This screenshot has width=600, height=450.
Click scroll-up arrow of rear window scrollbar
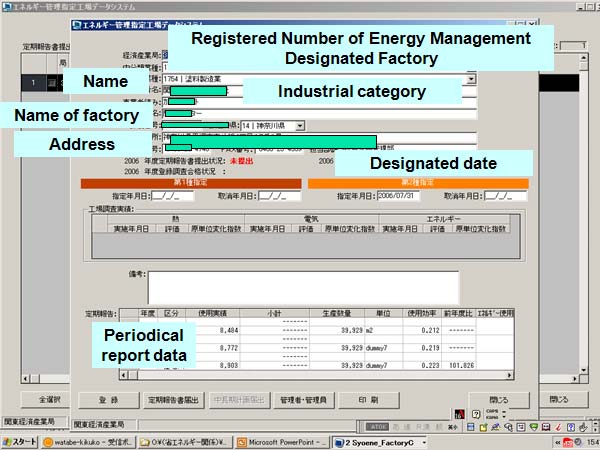(x=584, y=58)
